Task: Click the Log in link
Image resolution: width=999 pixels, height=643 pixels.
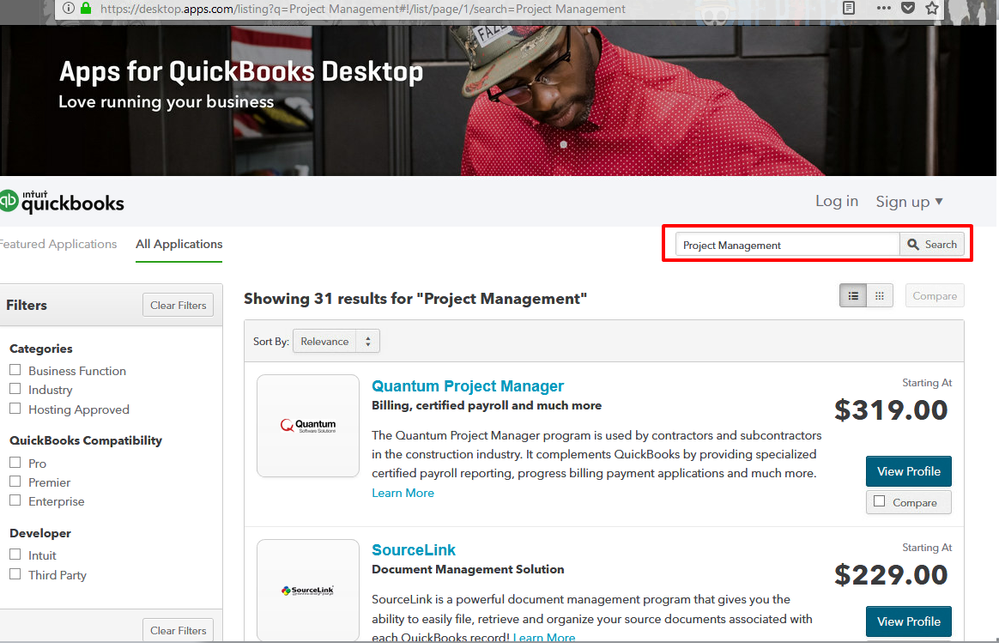Action: click(837, 201)
